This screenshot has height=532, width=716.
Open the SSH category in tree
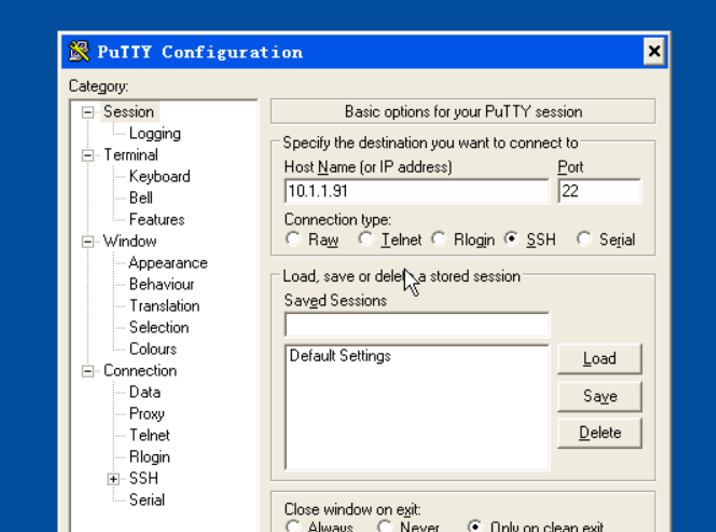pos(143,479)
